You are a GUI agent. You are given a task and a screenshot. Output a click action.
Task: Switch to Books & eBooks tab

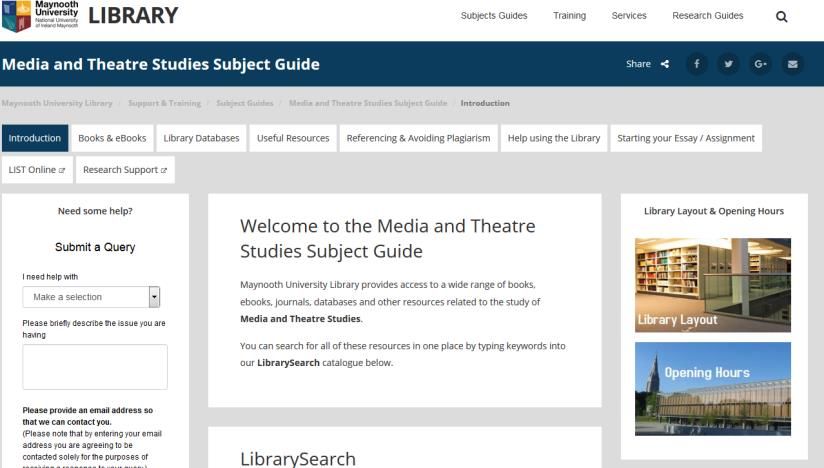[x=112, y=138]
